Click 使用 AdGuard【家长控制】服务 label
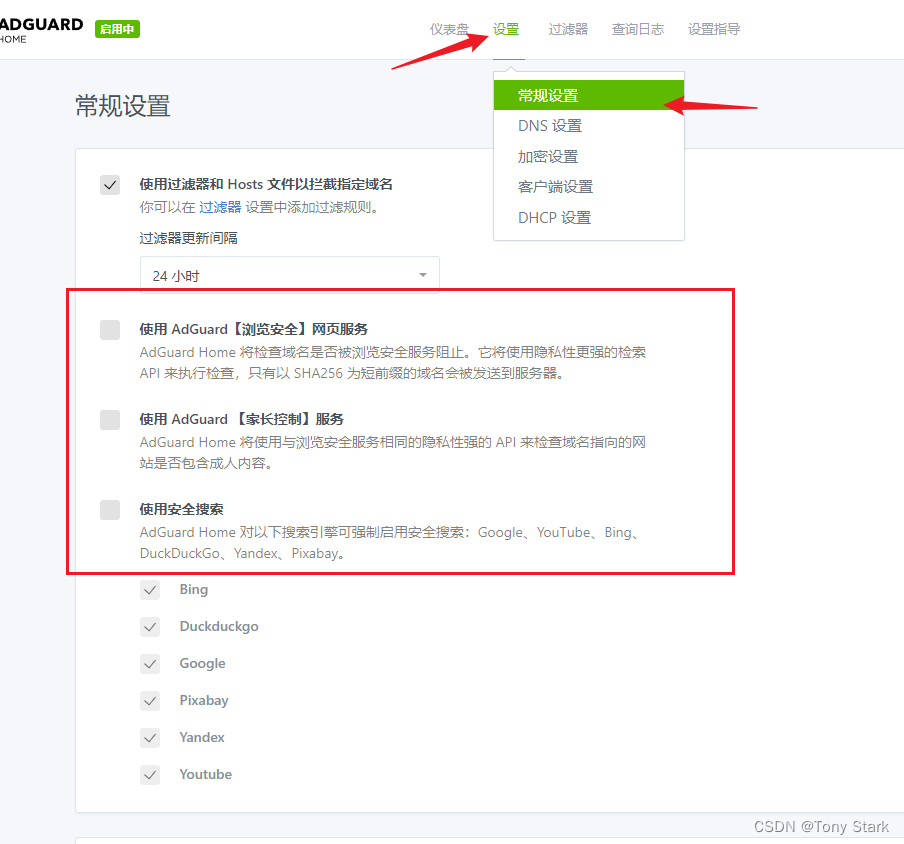904x844 pixels. tap(242, 419)
